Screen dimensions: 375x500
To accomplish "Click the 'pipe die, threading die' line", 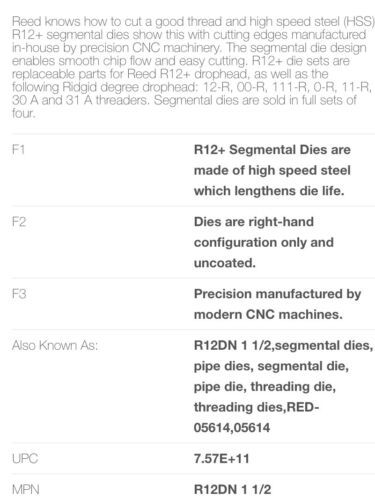I will tap(265, 387).
